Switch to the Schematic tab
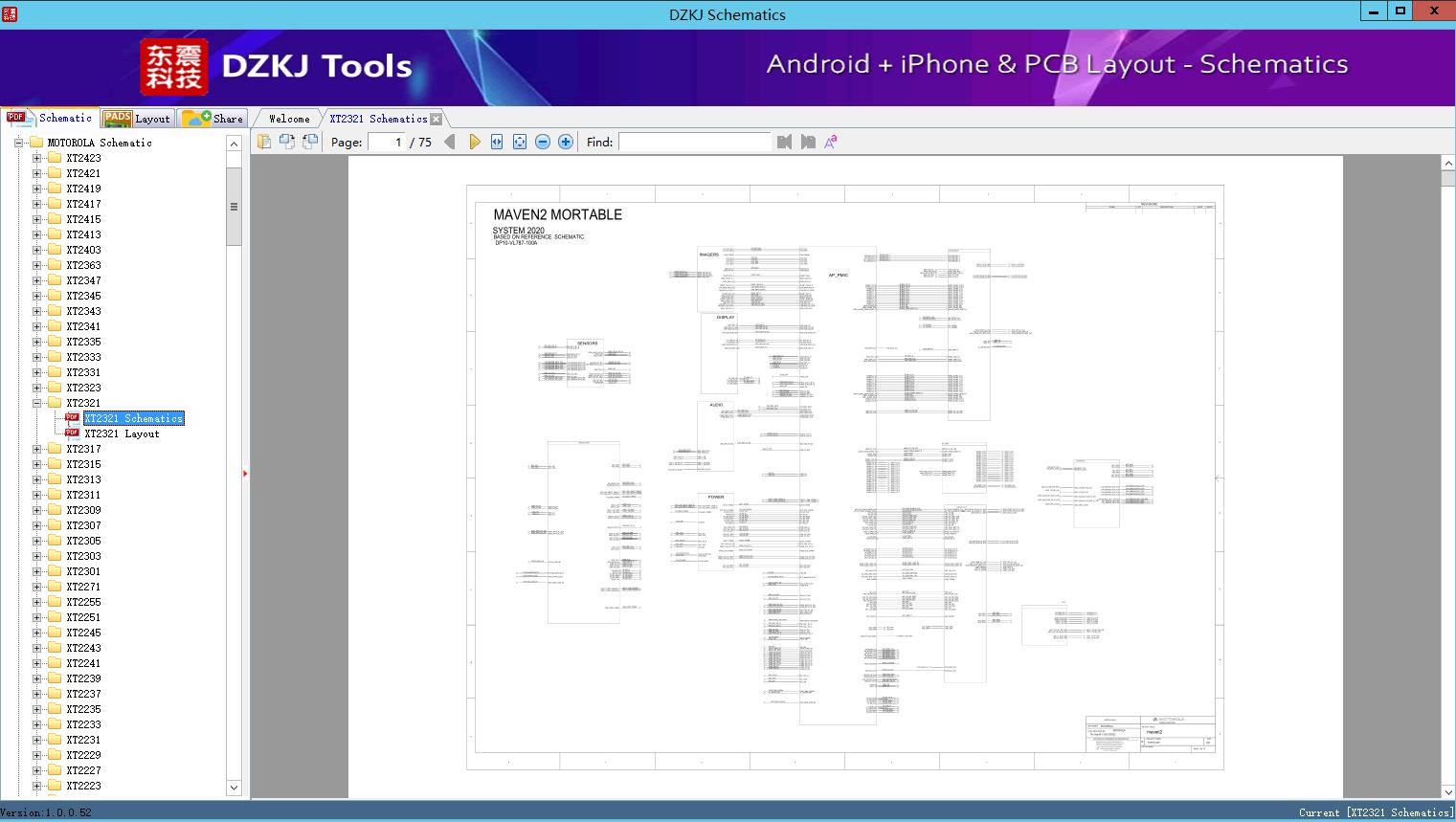Viewport: 1456px width, 822px height. (x=50, y=118)
